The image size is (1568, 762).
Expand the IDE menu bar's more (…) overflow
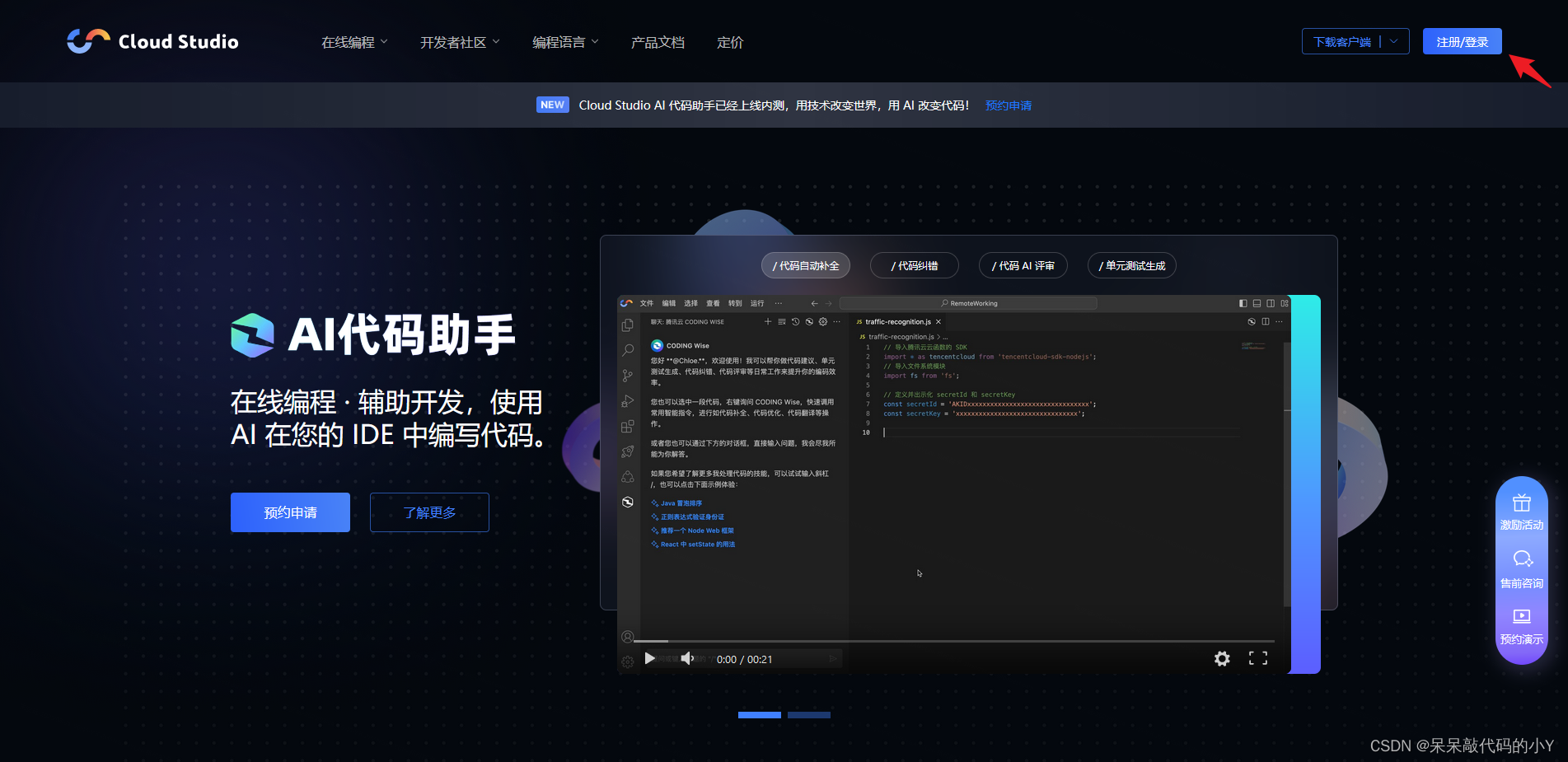coord(779,303)
